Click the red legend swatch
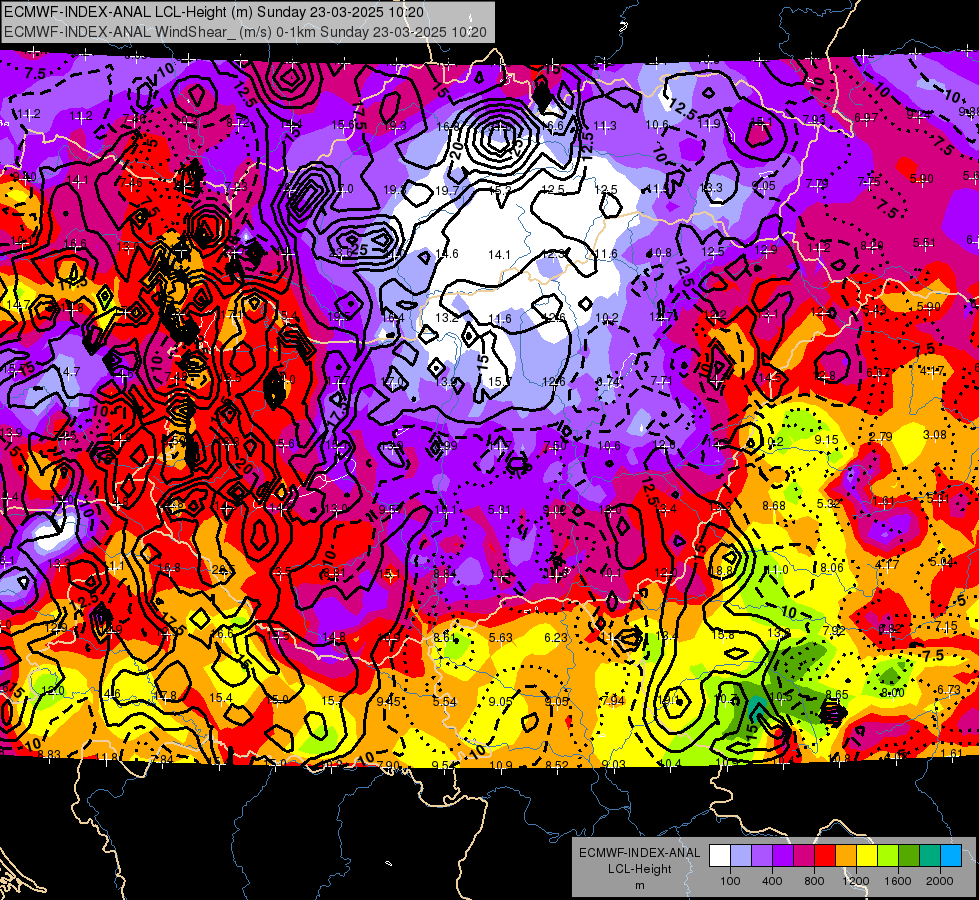This screenshot has width=979, height=900. point(825,856)
